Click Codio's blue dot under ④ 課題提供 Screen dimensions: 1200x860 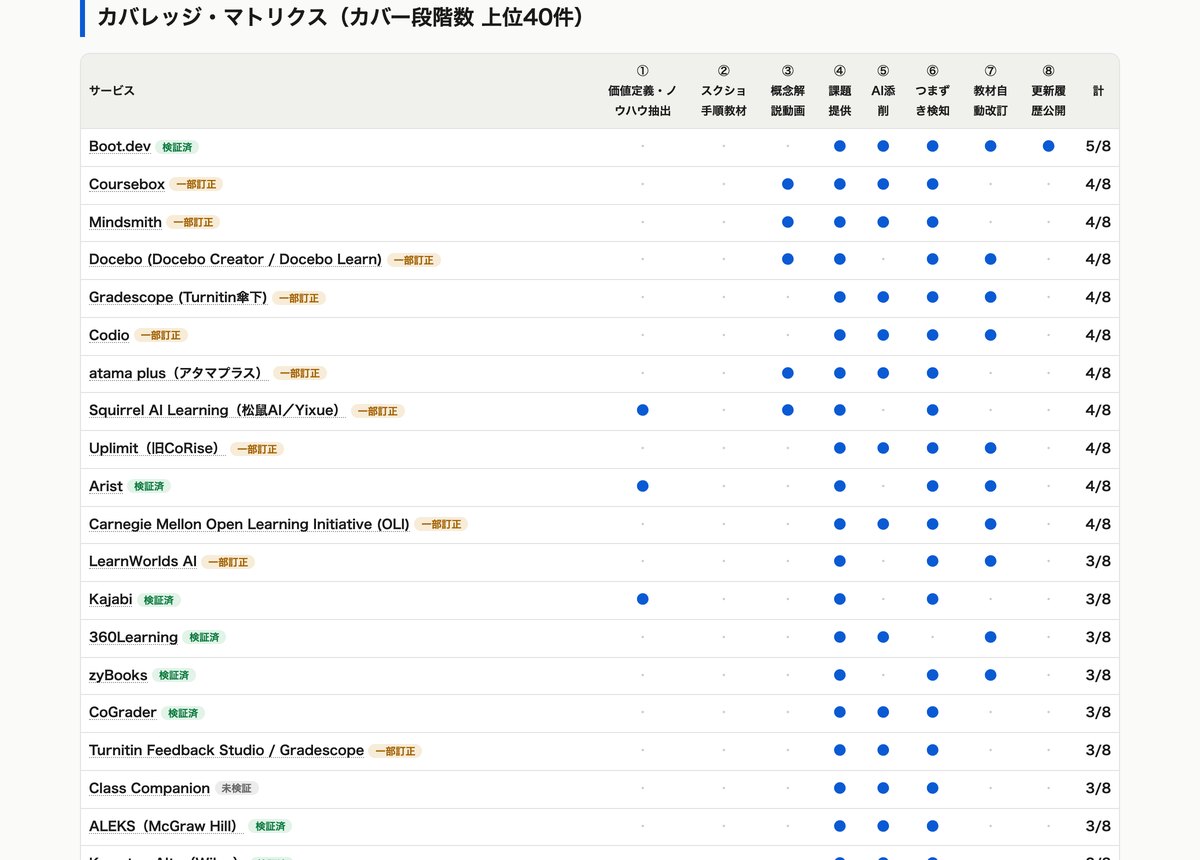pyautogui.click(x=840, y=335)
